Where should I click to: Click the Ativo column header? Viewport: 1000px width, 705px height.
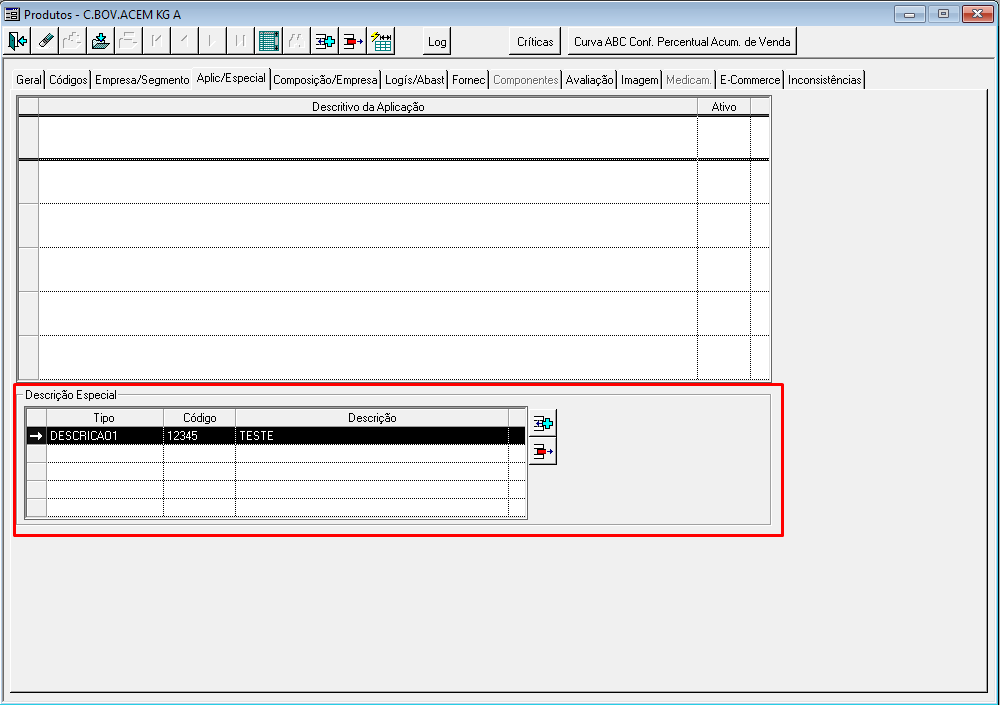click(x=724, y=107)
